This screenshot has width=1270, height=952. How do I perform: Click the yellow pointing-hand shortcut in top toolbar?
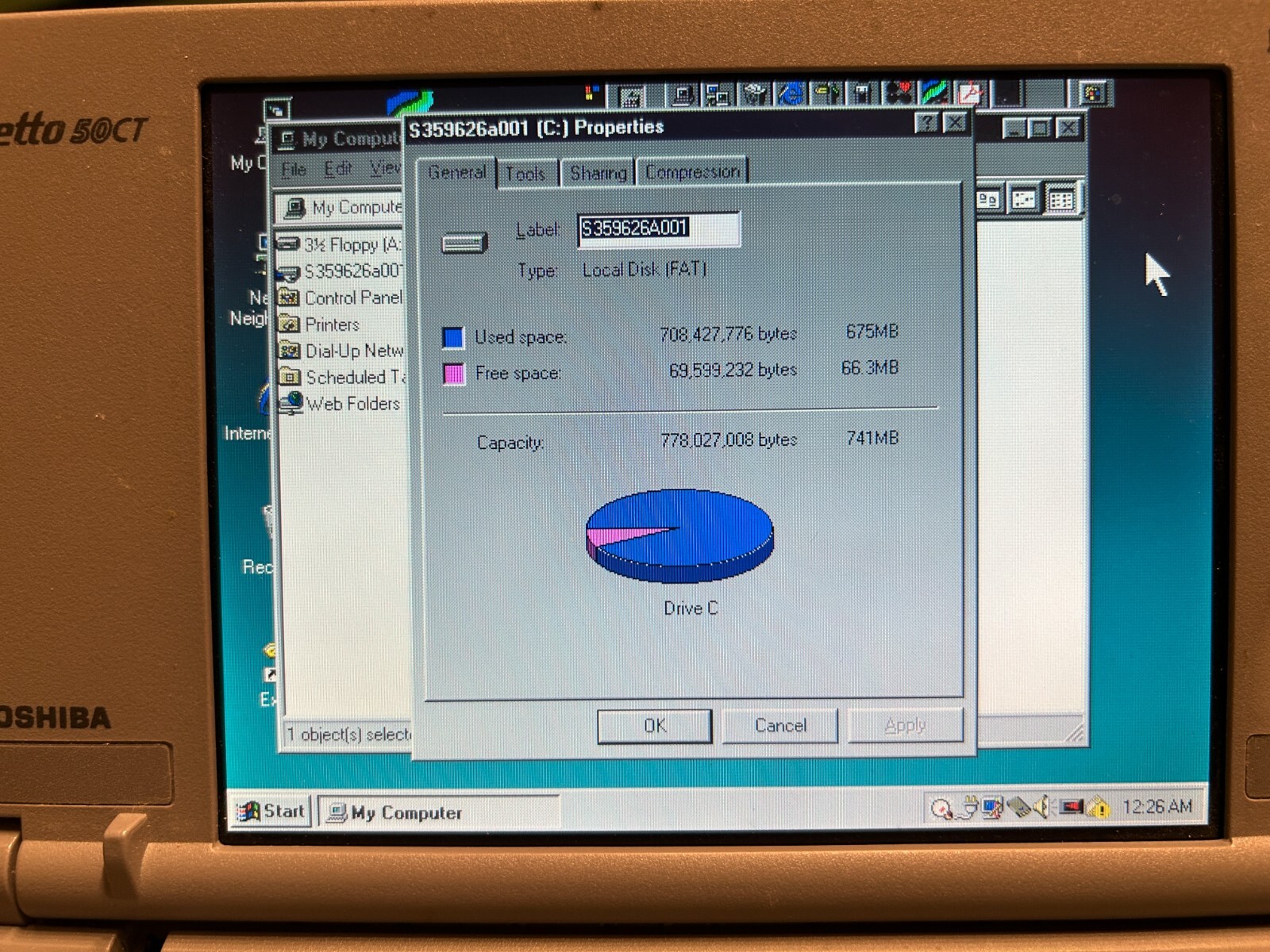click(x=825, y=94)
